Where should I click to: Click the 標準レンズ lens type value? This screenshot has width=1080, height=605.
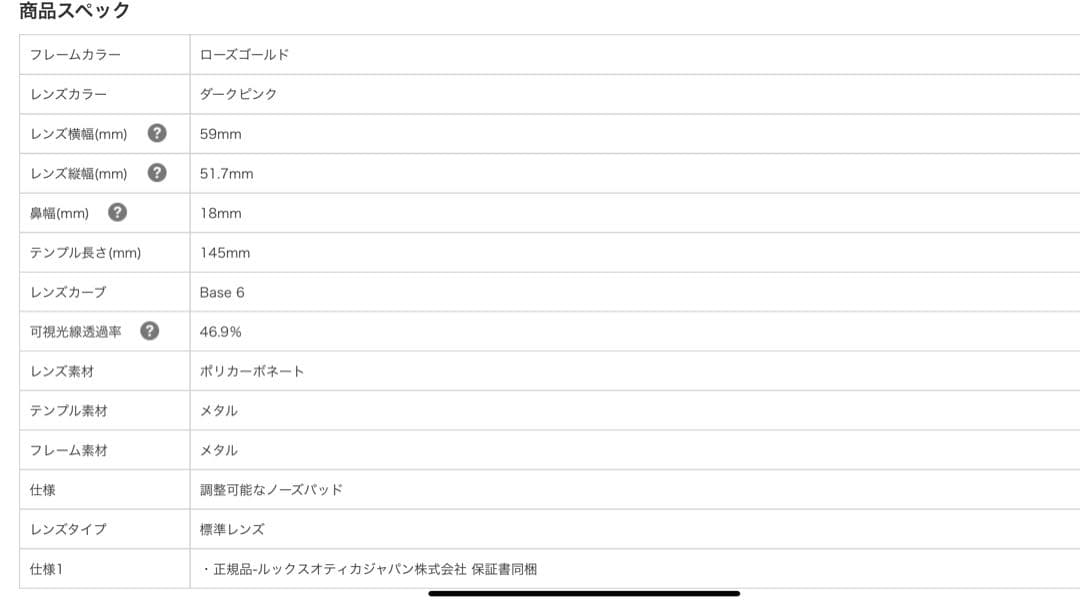pos(232,528)
